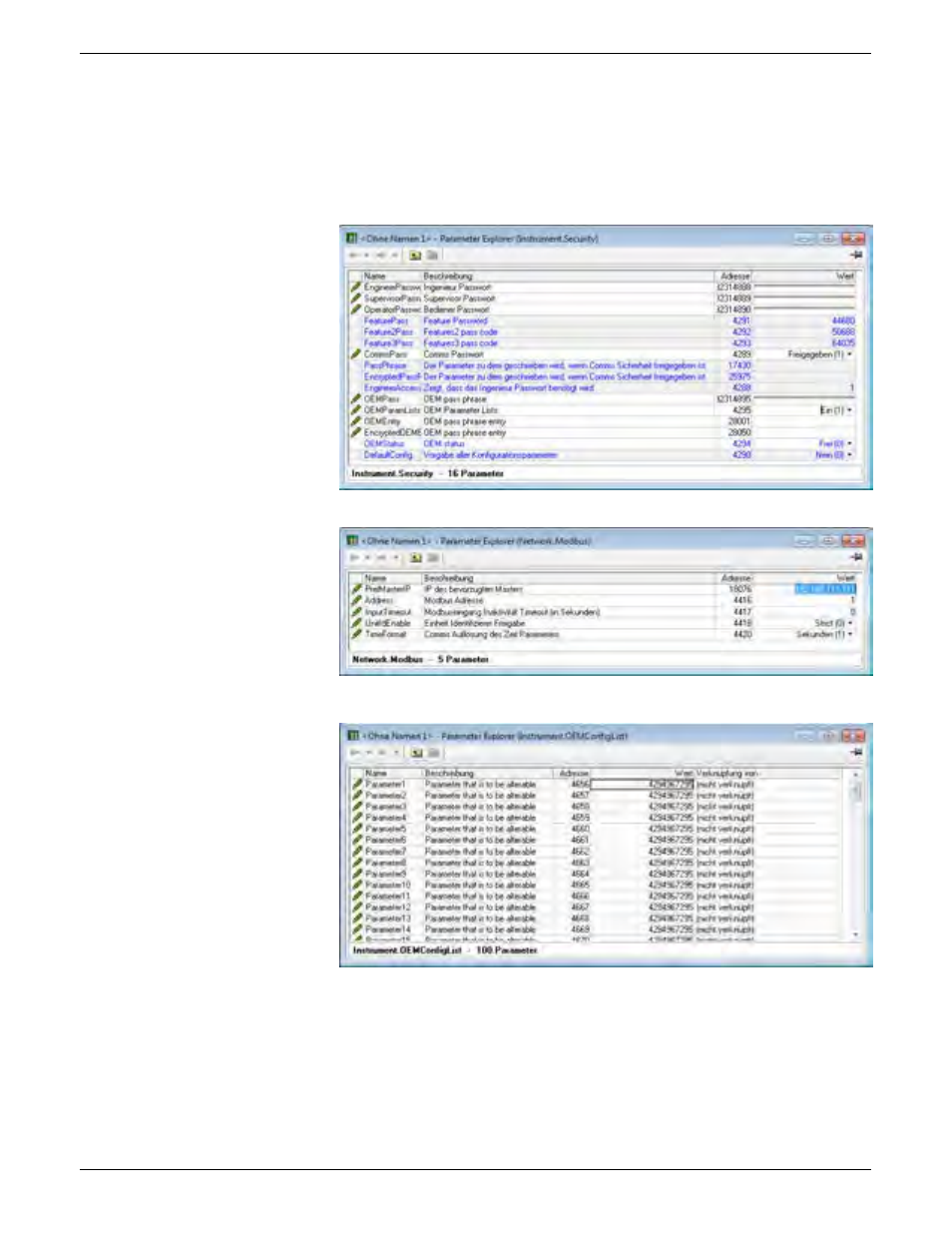
Task: Click pencil icon beside Modbus Address row
Action: 356,600
